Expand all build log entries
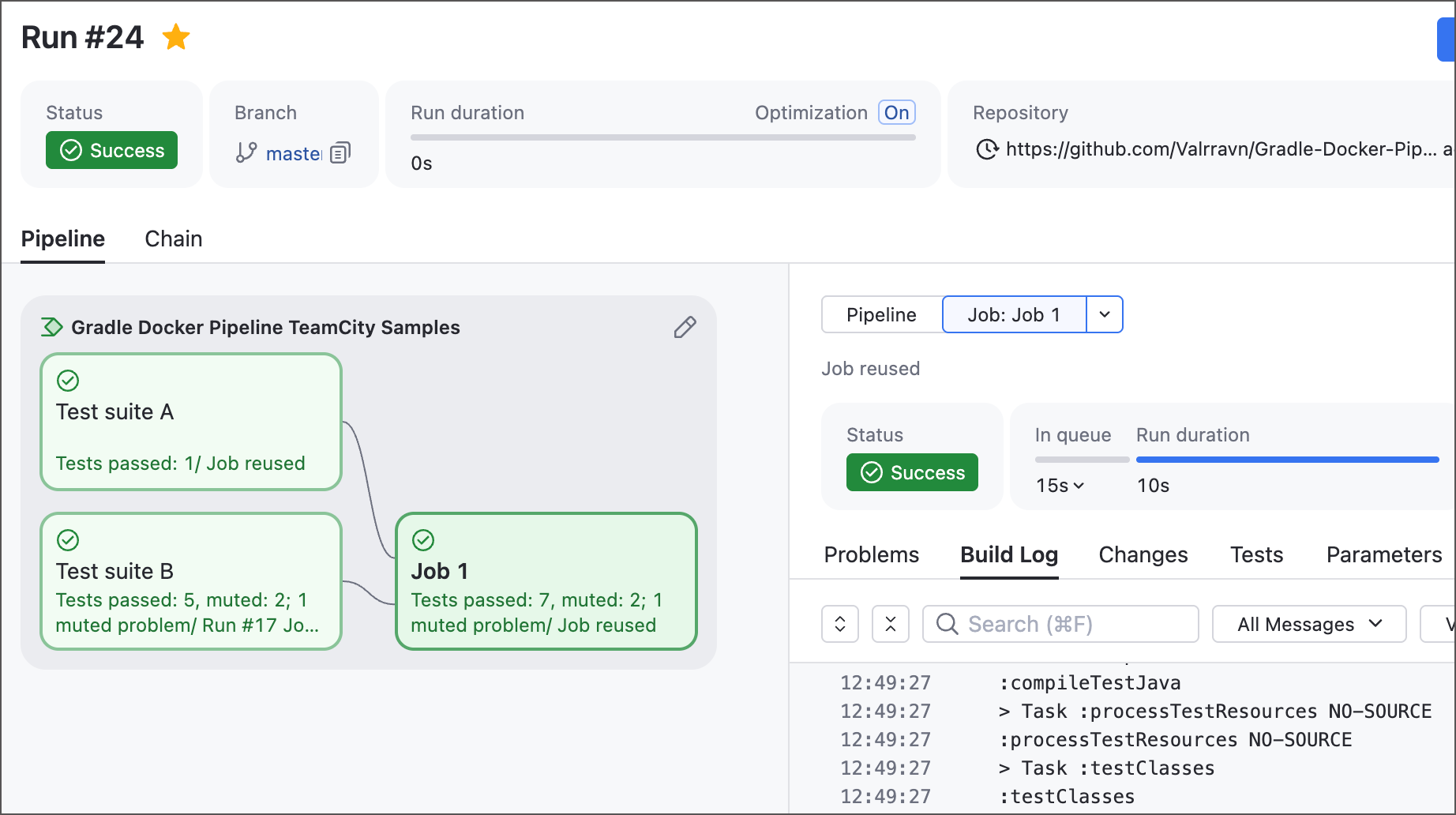Viewport: 1456px width, 815px height. pyautogui.click(x=840, y=624)
